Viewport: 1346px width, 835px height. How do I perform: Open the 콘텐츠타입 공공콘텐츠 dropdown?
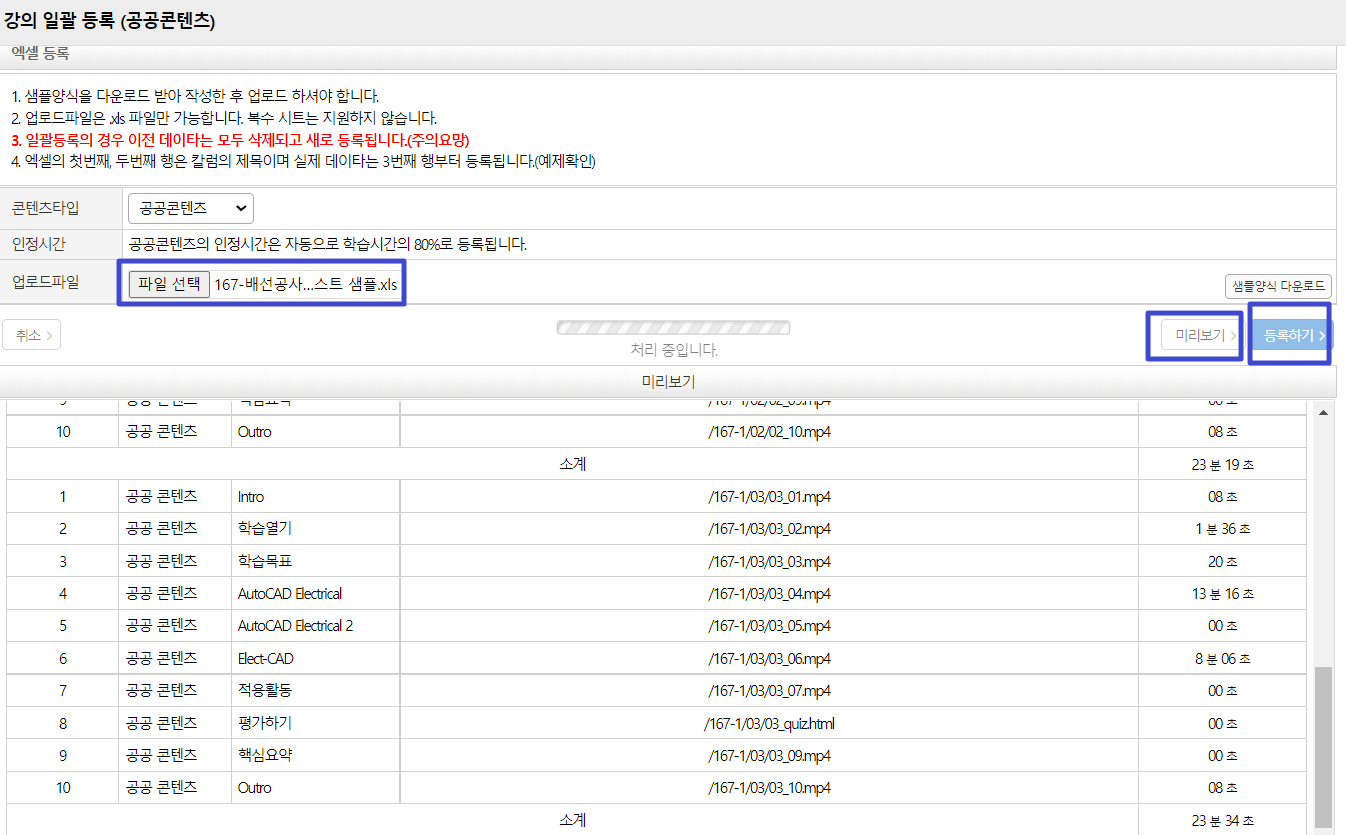(190, 208)
